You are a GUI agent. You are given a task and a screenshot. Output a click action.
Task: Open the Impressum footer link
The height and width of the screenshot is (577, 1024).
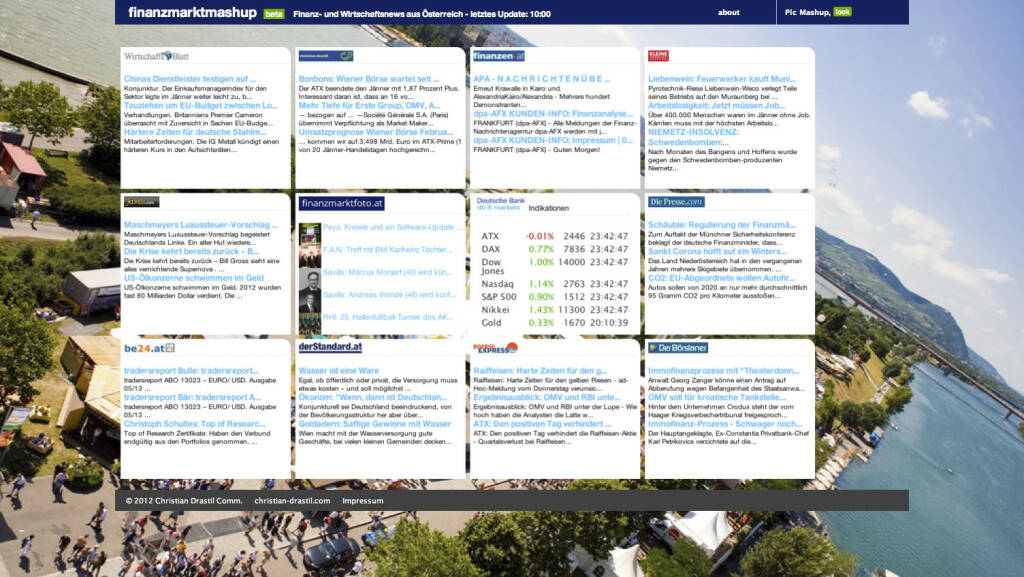click(x=362, y=500)
